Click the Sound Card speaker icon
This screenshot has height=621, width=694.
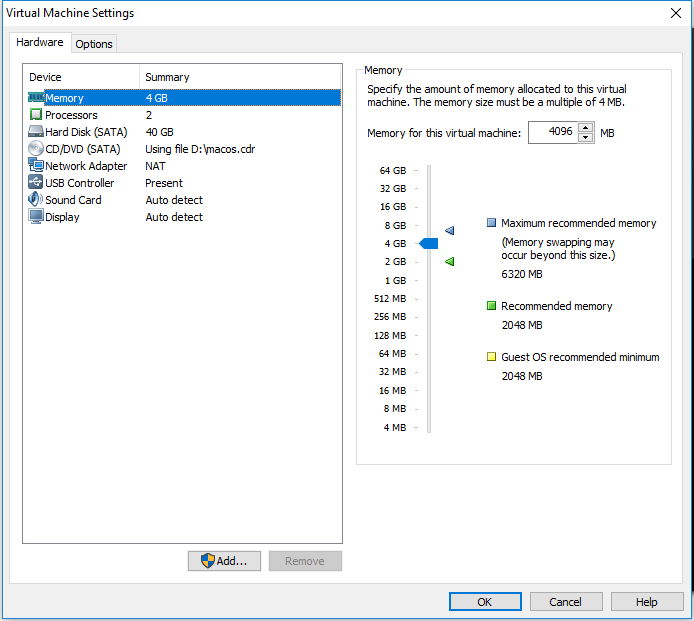tap(36, 199)
